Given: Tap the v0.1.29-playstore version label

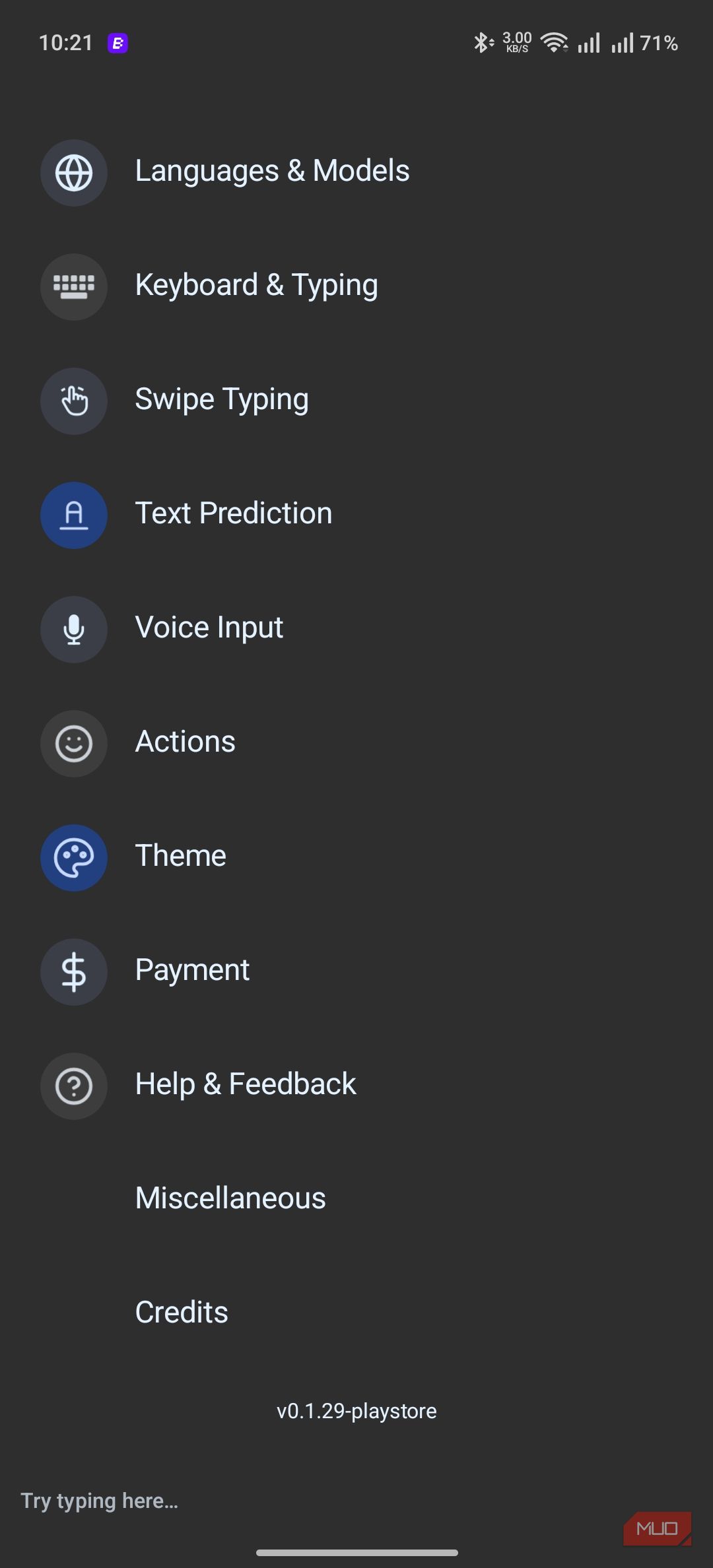Looking at the screenshot, I should 356,1411.
